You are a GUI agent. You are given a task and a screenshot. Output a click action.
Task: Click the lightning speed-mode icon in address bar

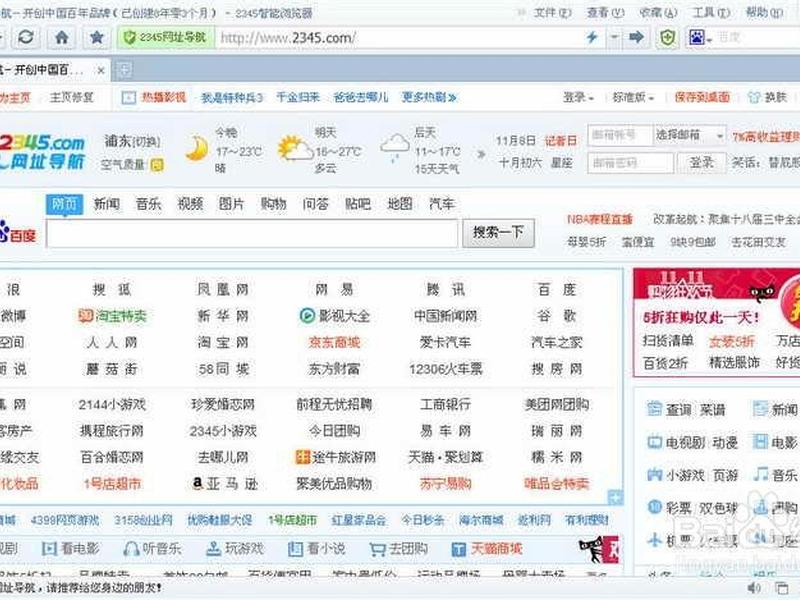(592, 37)
